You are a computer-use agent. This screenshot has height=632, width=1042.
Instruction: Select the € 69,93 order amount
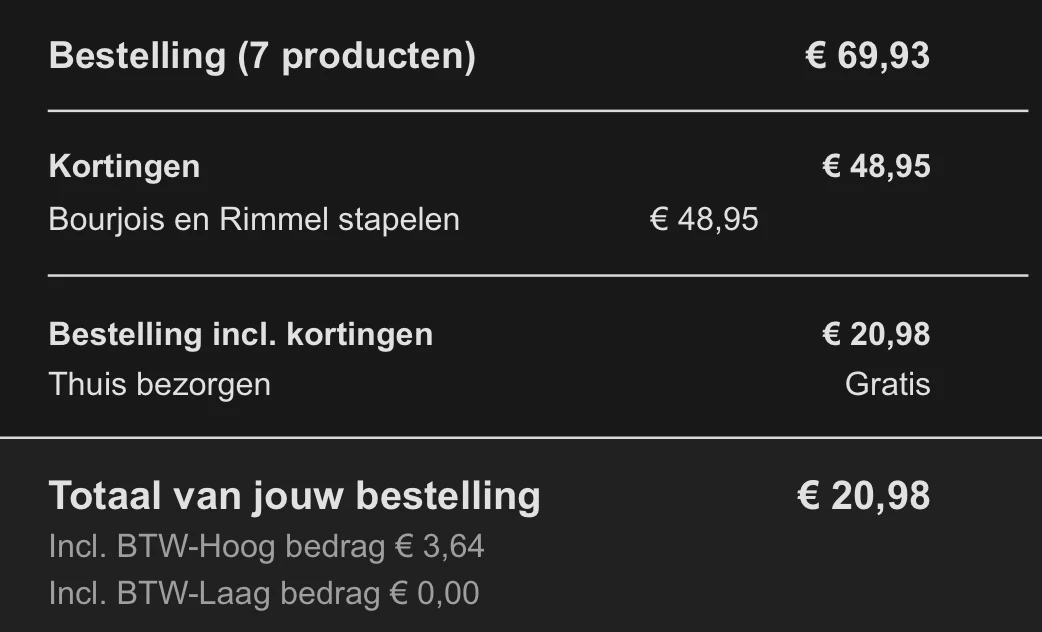867,56
